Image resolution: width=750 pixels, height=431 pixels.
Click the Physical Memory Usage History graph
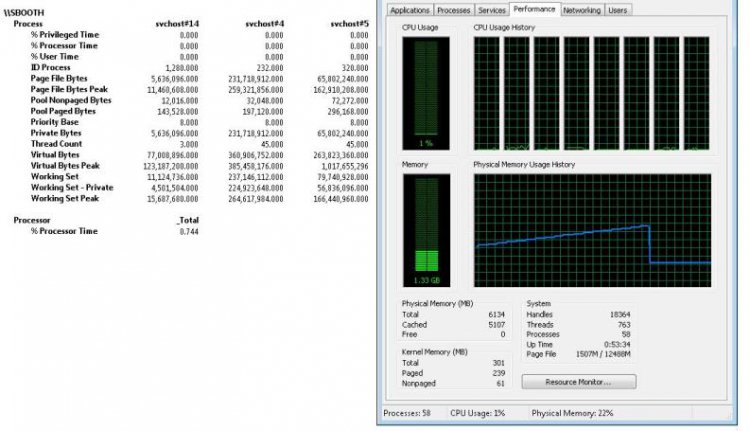[592, 231]
